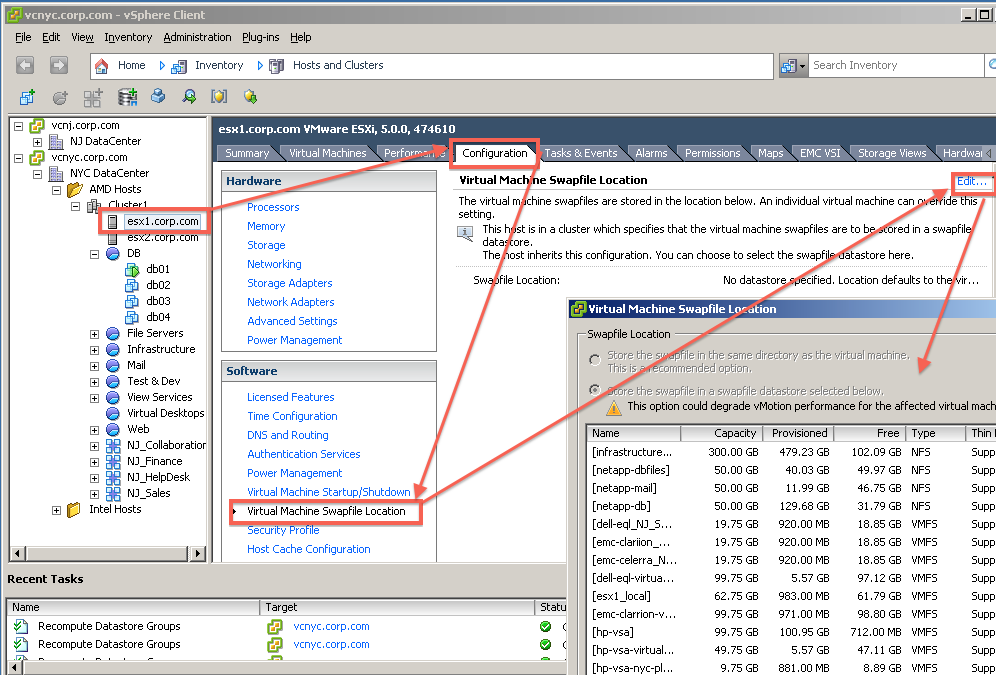Click the inventory tree horizontal scrollbar right arrow

pyautogui.click(x=198, y=553)
